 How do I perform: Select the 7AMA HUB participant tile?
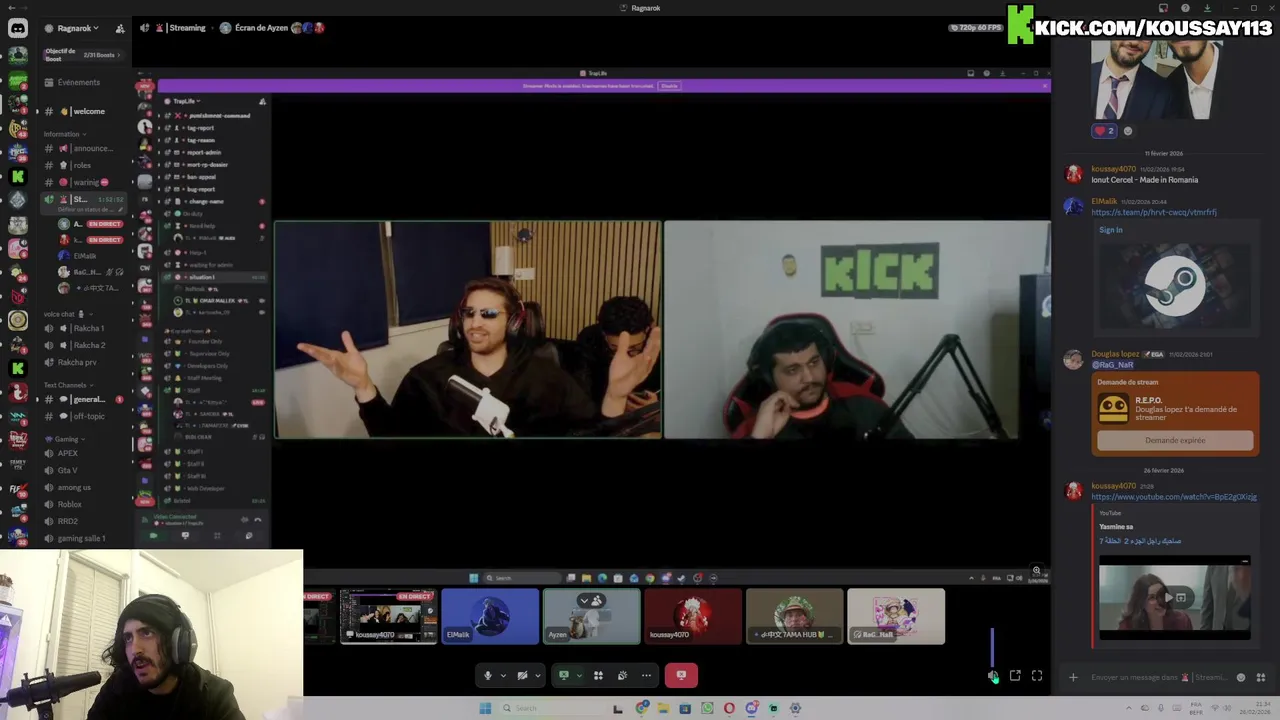795,616
